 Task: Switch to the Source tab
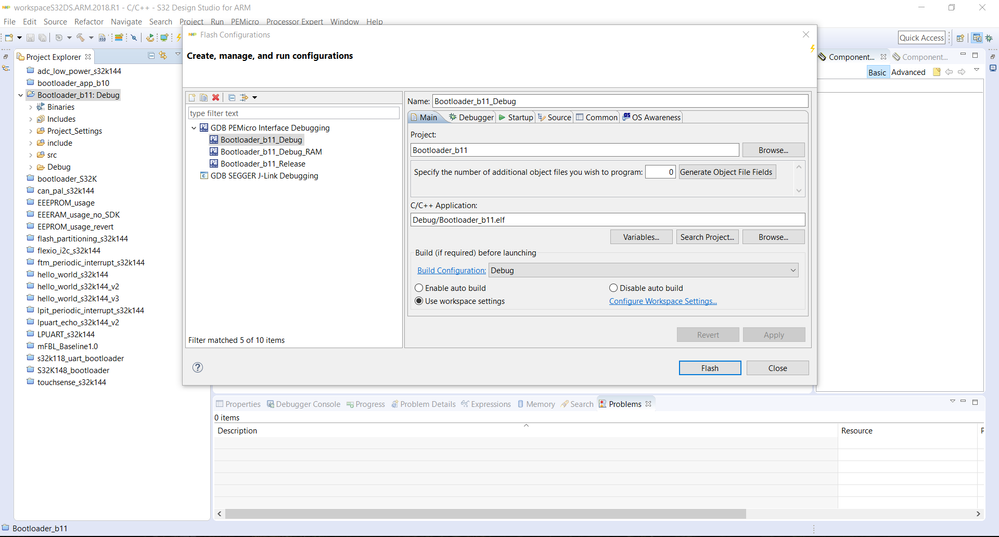(554, 117)
